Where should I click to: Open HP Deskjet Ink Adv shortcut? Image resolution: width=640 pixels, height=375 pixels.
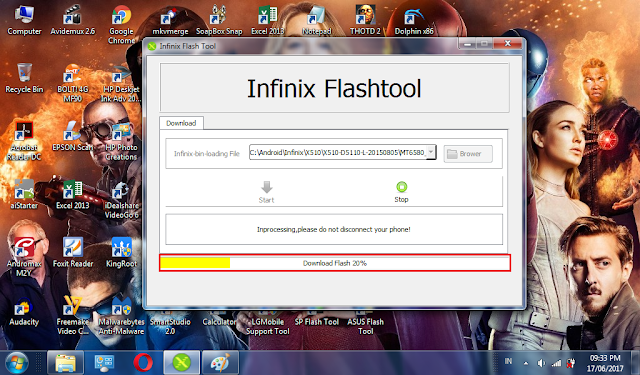pyautogui.click(x=121, y=83)
